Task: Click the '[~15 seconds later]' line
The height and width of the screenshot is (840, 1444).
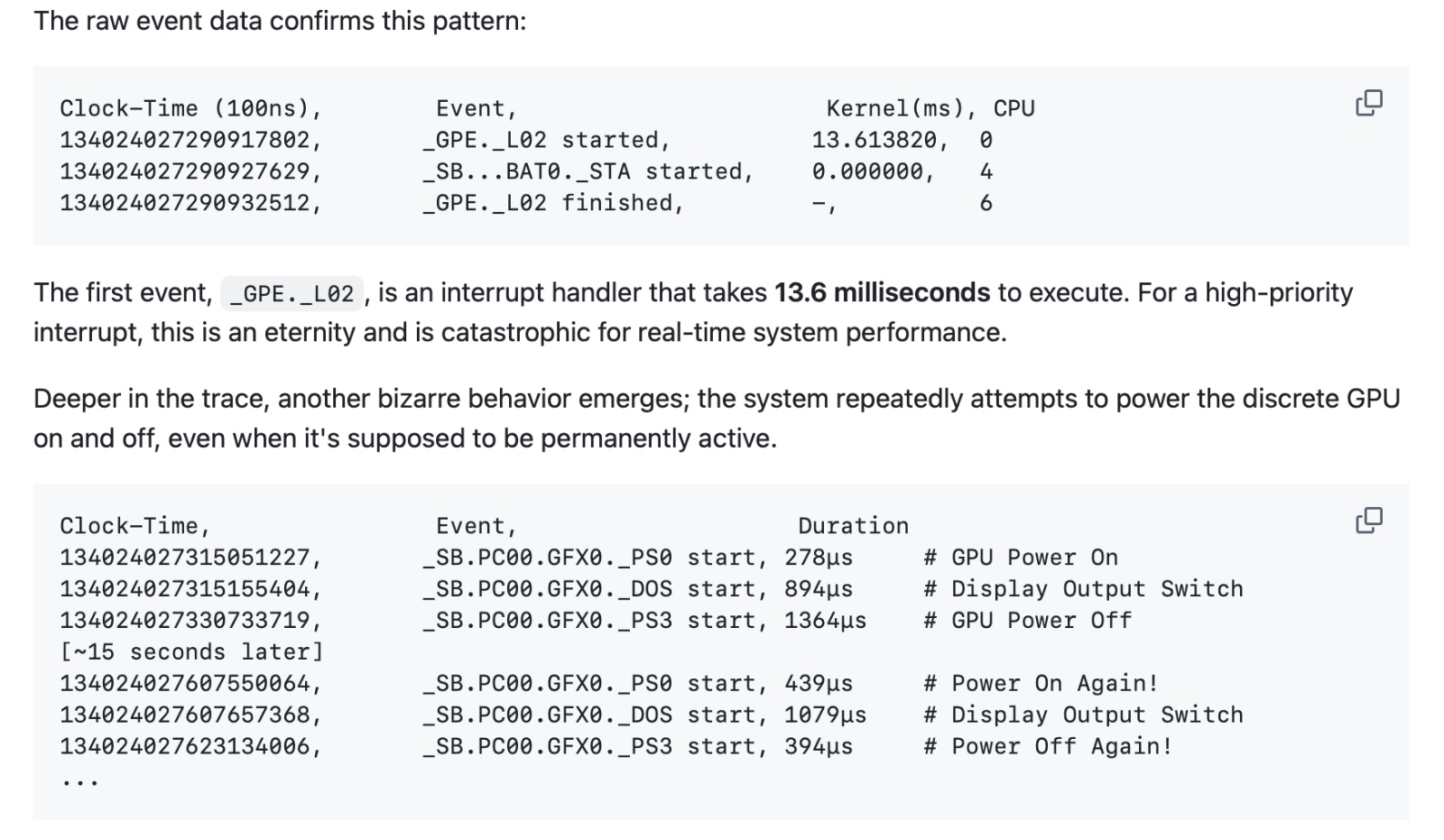Action: click(x=190, y=652)
